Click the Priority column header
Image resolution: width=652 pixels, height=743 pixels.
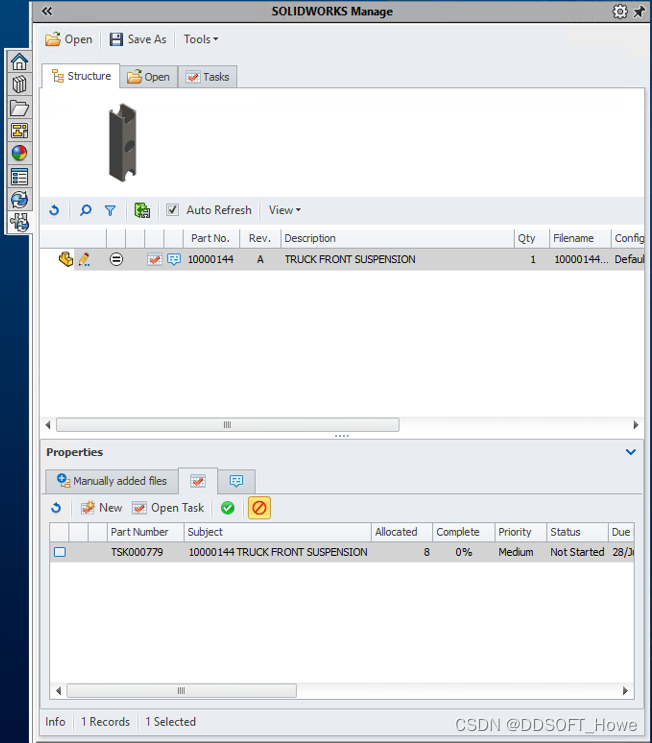pos(520,532)
